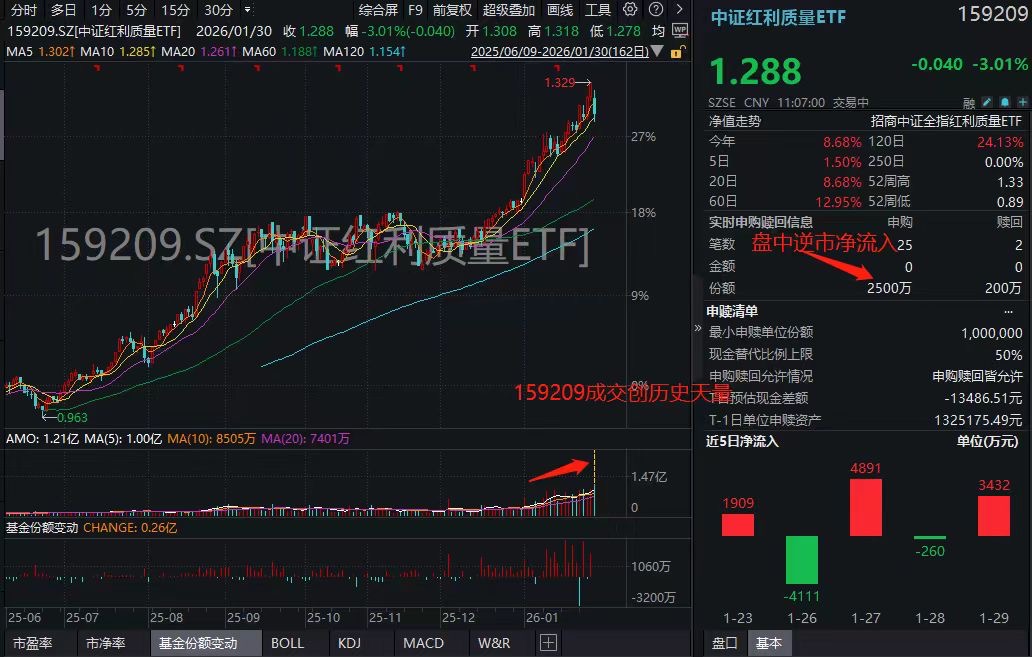The image size is (1032, 657).
Task: Add an indicator via plus icon after W&R
Action: [x=546, y=643]
